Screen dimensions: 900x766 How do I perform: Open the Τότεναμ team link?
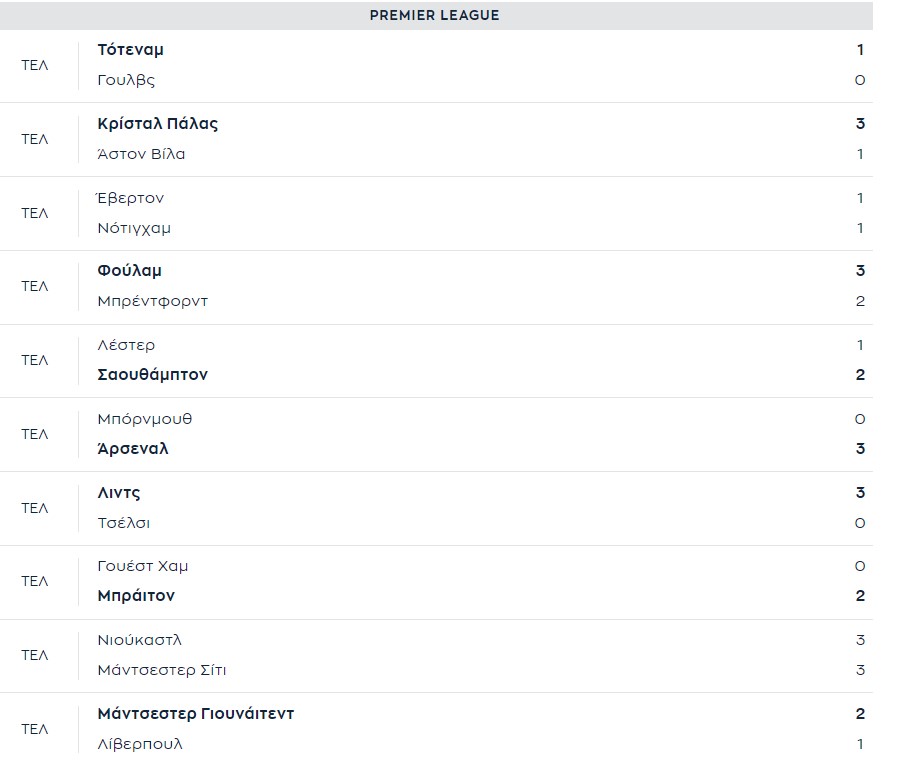131,50
